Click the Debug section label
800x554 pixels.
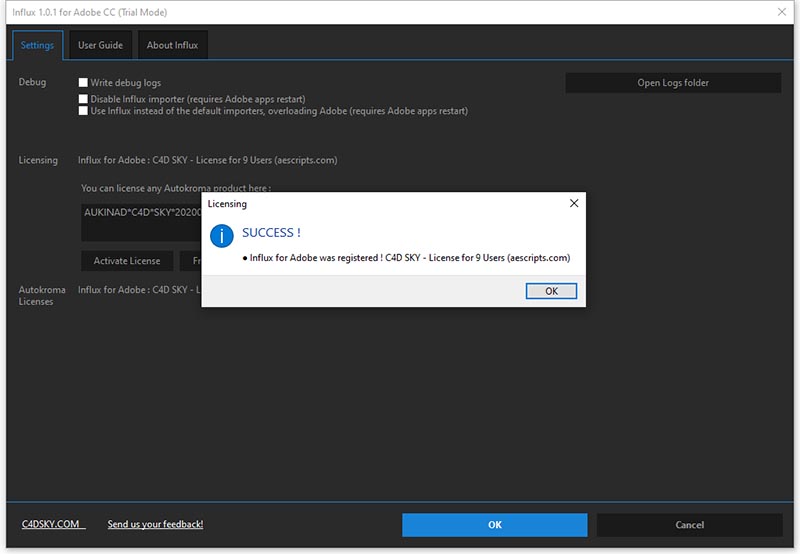pos(32,82)
